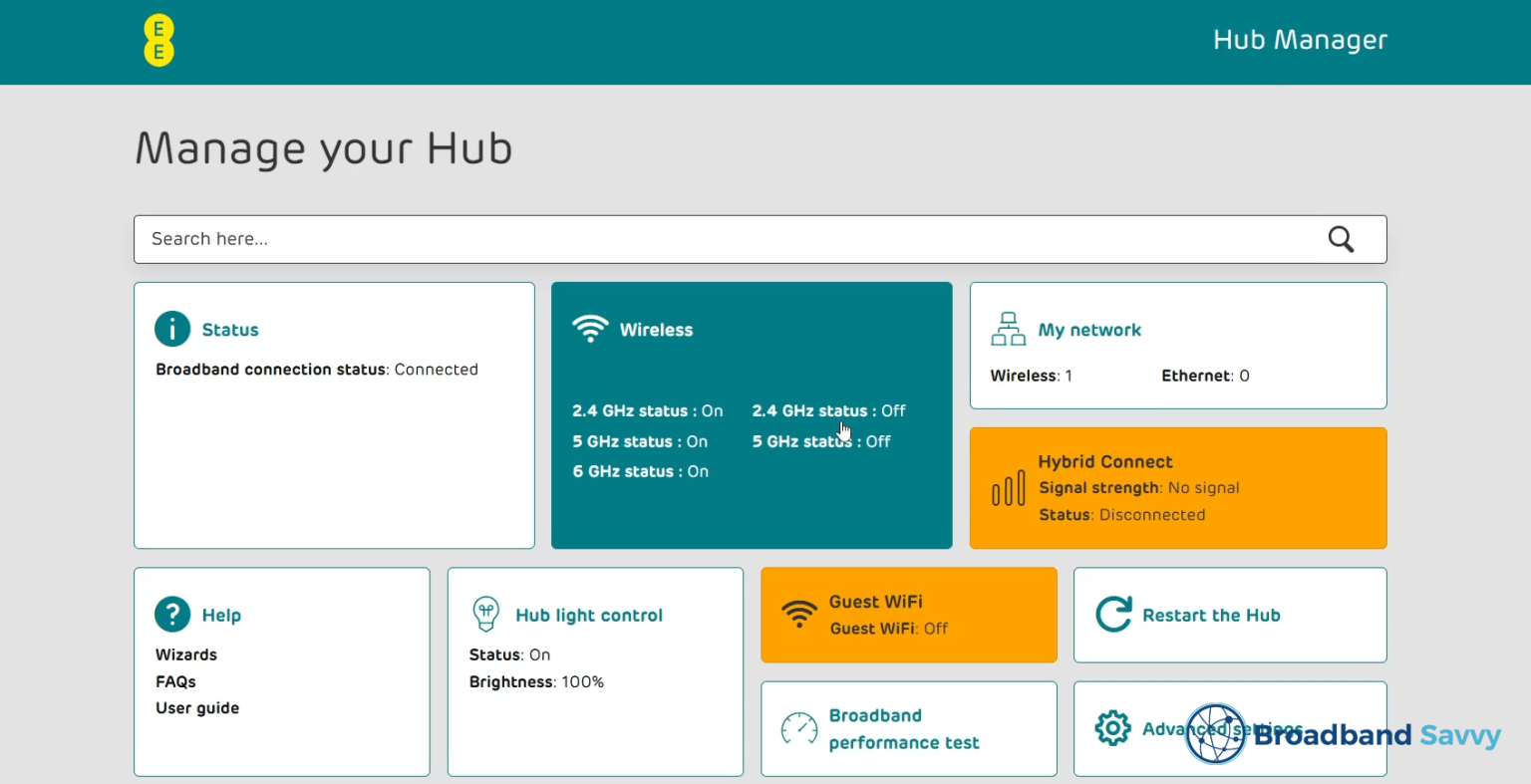Screen dimensions: 1531x784
Task: Click the Wireless WiFi icon
Action: pyautogui.click(x=589, y=329)
